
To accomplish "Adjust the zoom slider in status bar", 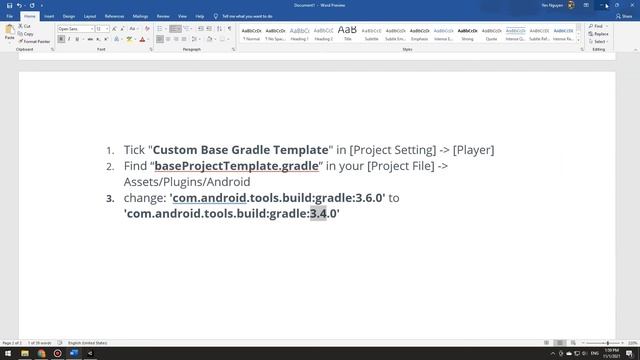I will coord(608,343).
